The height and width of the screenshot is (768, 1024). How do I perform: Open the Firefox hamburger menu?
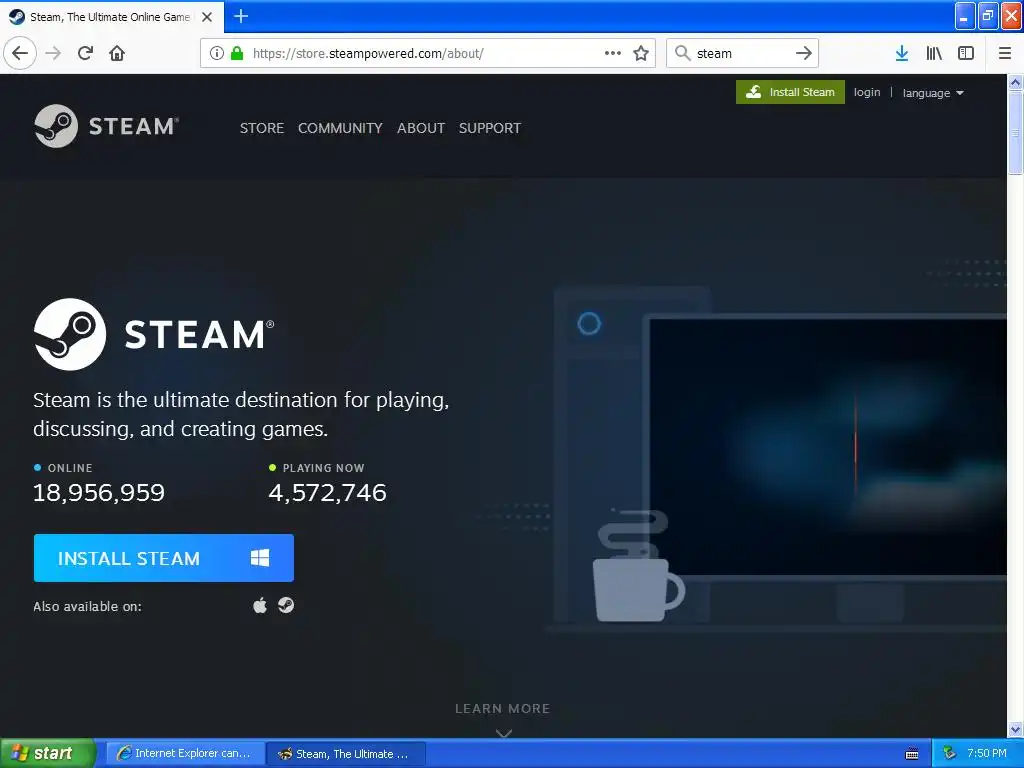click(x=1005, y=53)
